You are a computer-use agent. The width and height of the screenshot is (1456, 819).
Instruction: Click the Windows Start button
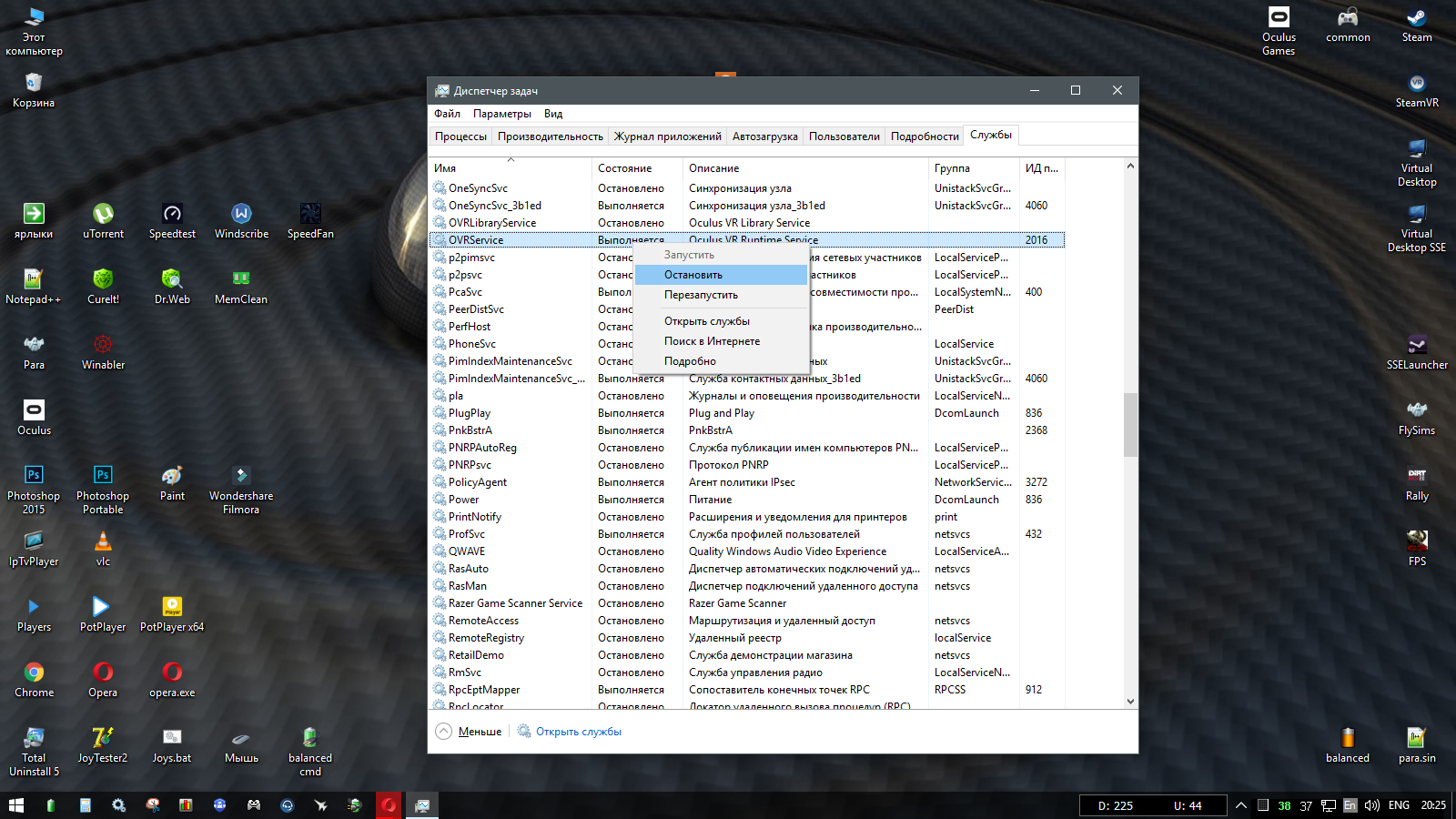click(x=16, y=805)
